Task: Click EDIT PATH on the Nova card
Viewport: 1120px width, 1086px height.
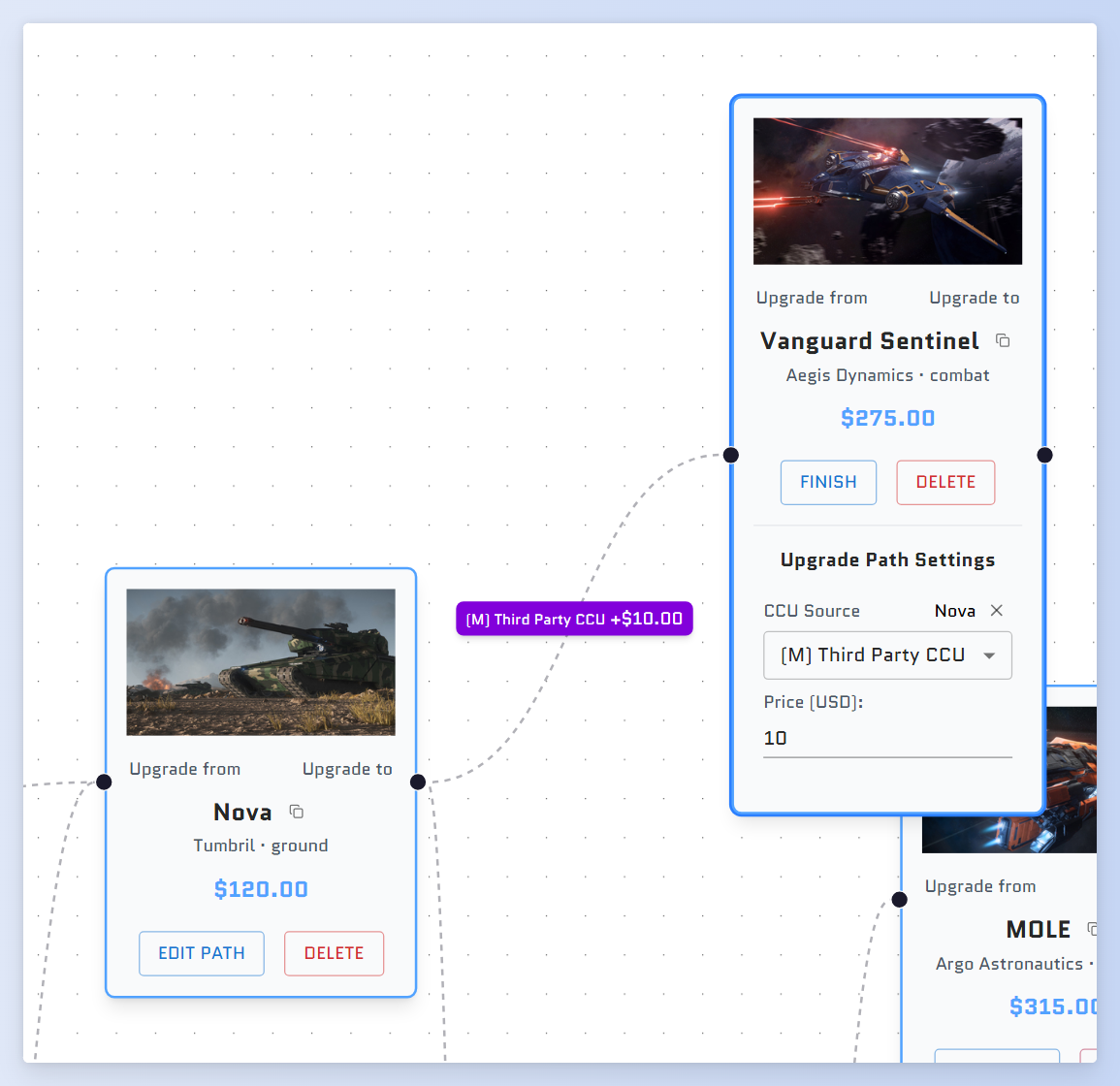Action: coord(202,953)
